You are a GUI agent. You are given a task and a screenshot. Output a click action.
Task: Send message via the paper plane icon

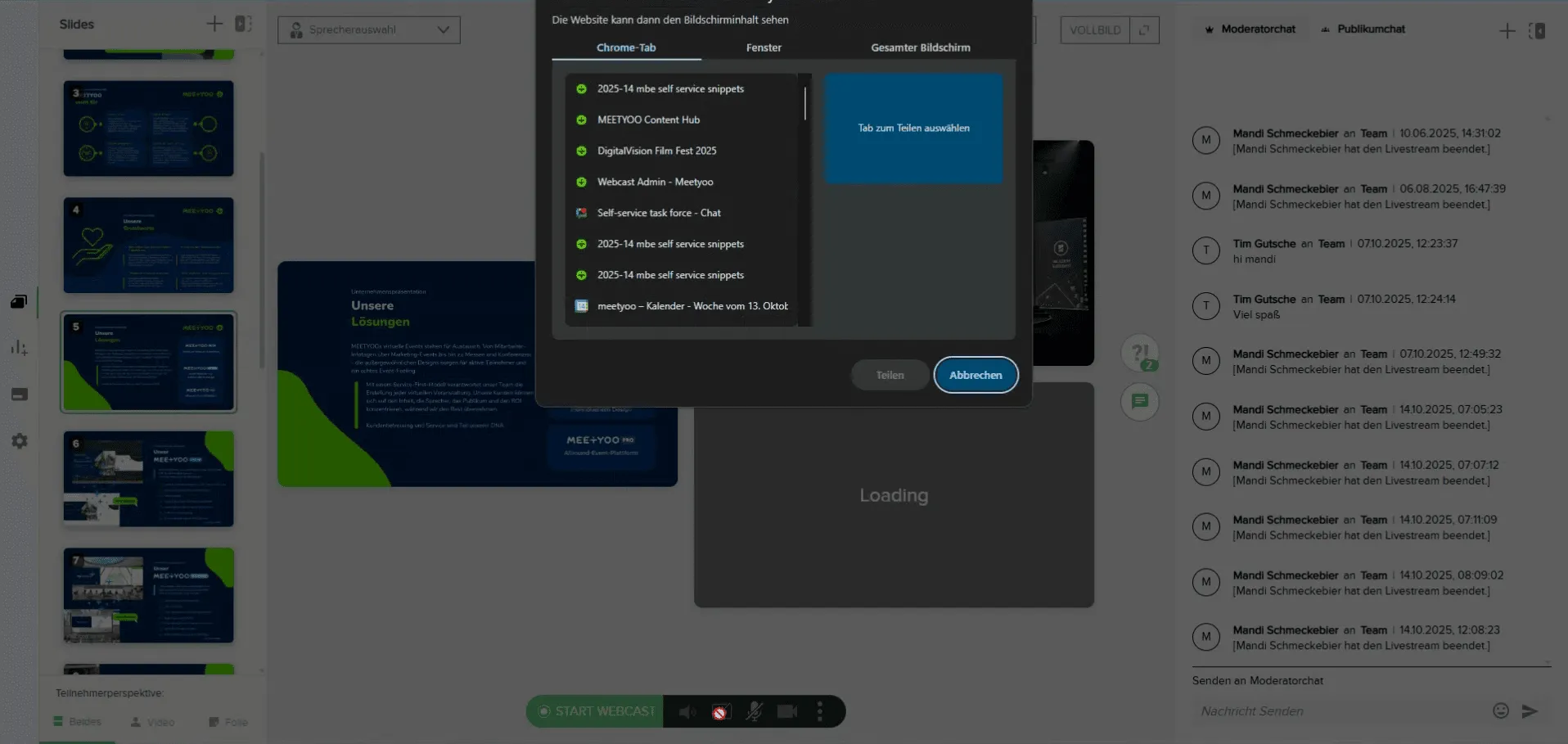[x=1529, y=711]
